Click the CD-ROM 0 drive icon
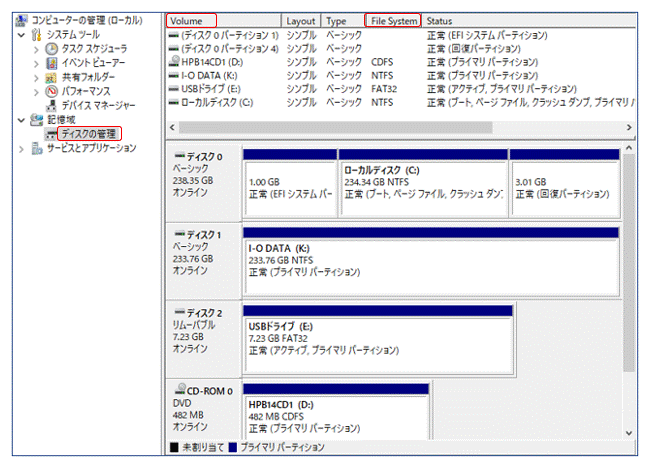The width and height of the screenshot is (651, 466). tap(179, 391)
